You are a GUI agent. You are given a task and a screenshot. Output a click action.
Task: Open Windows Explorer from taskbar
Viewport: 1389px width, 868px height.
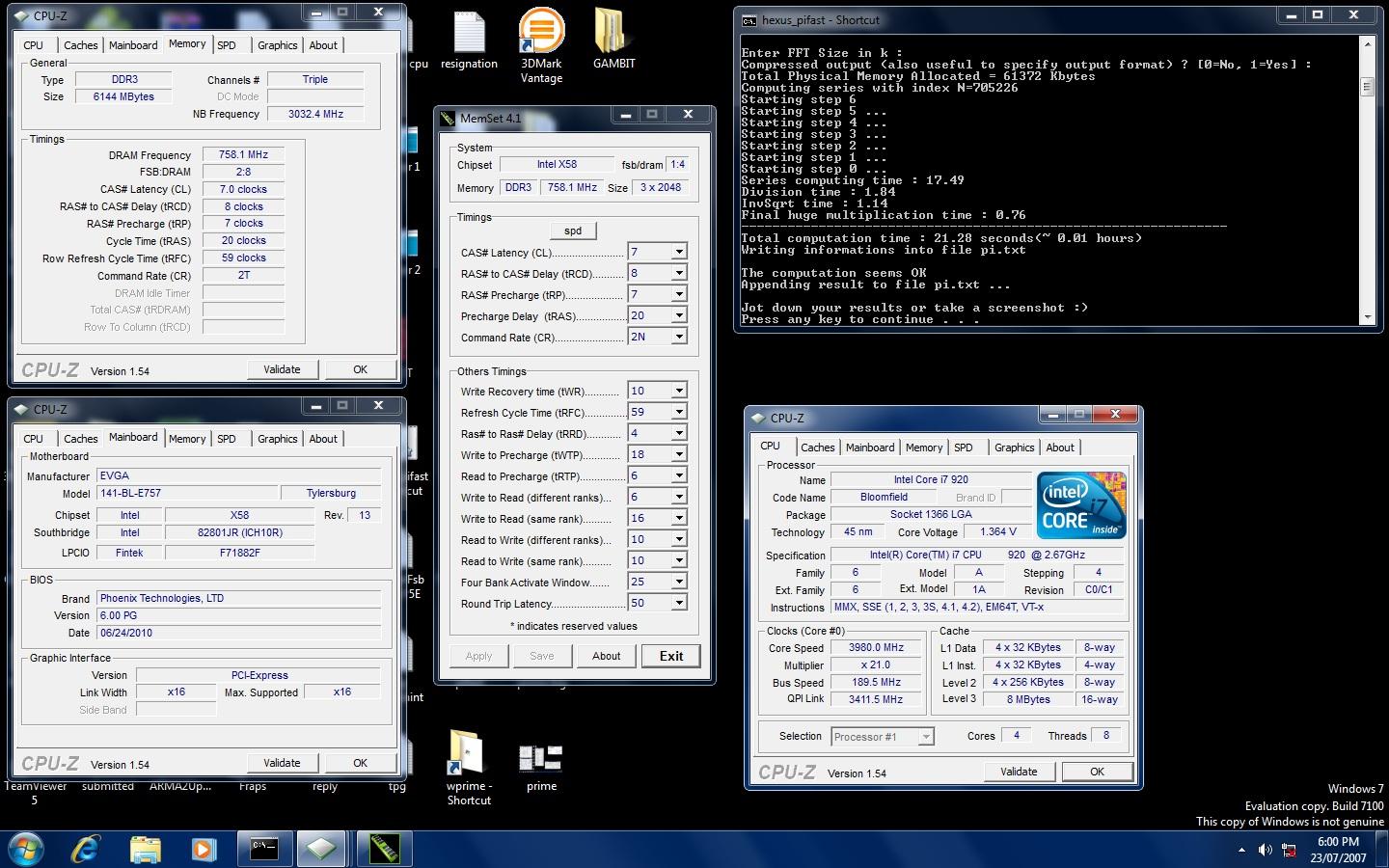click(146, 850)
